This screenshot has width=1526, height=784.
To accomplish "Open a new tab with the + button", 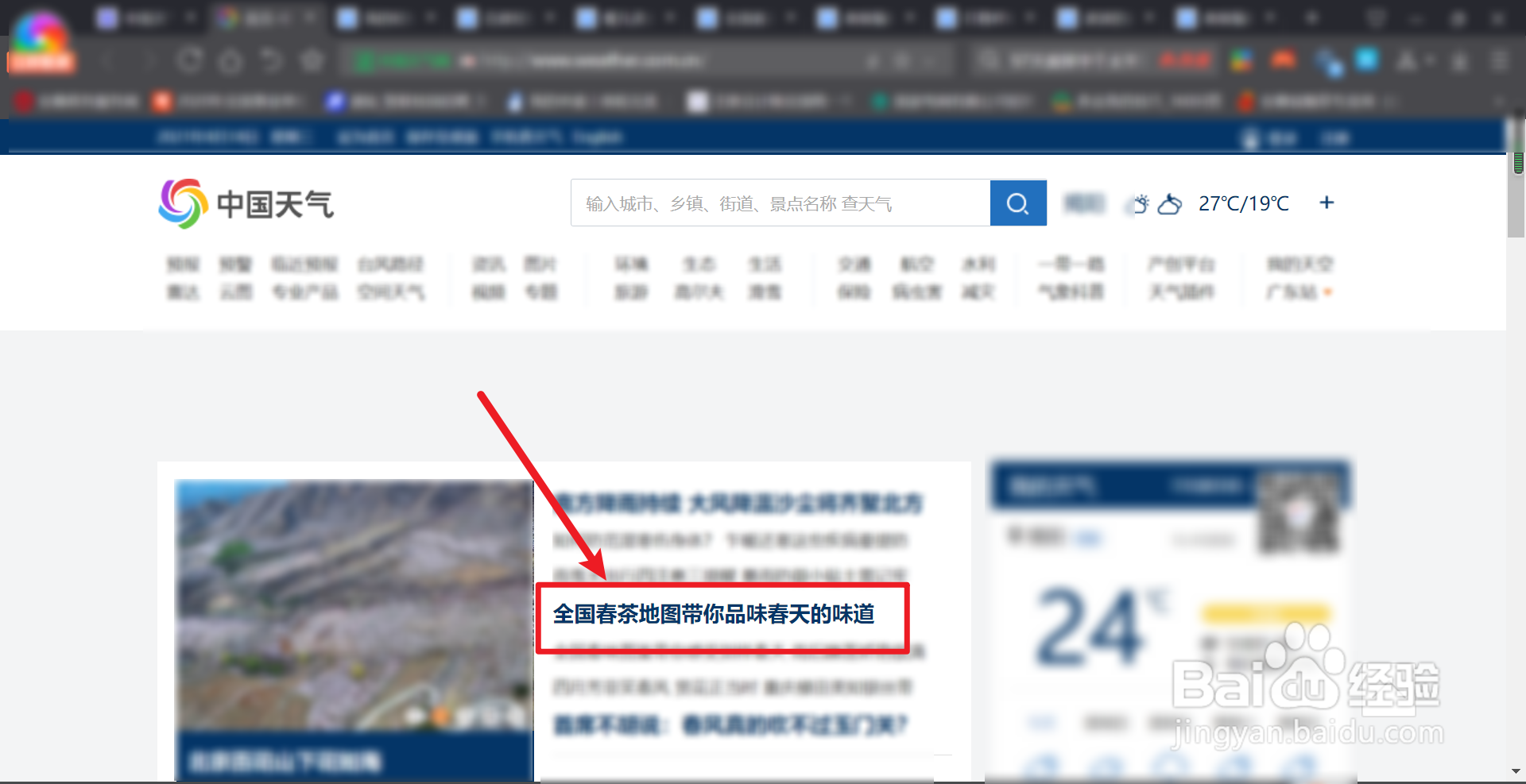I will tap(1312, 17).
